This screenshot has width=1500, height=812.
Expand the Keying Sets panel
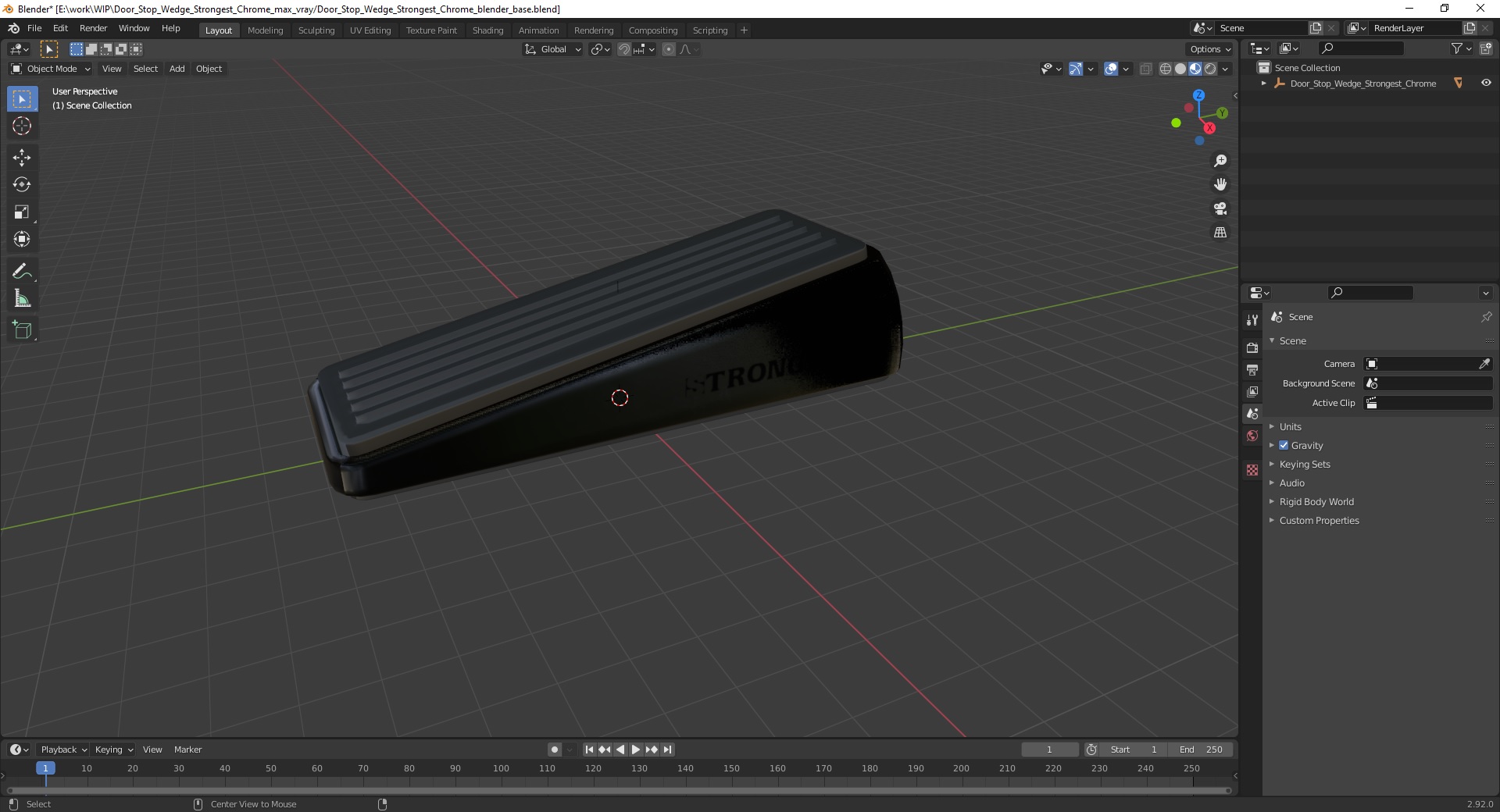click(x=1305, y=464)
